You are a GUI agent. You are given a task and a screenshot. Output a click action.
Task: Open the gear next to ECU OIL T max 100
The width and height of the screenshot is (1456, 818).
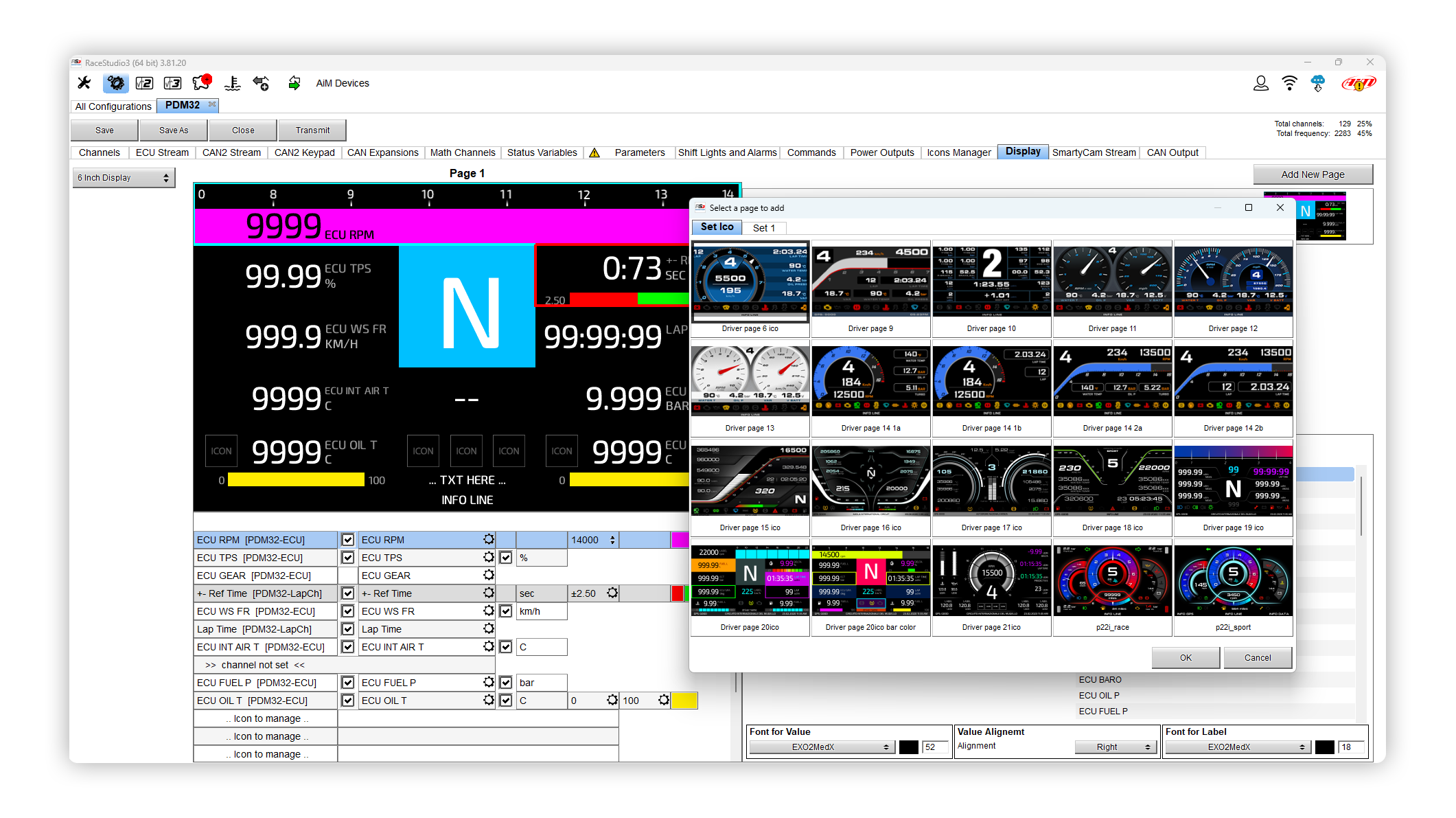coord(664,700)
